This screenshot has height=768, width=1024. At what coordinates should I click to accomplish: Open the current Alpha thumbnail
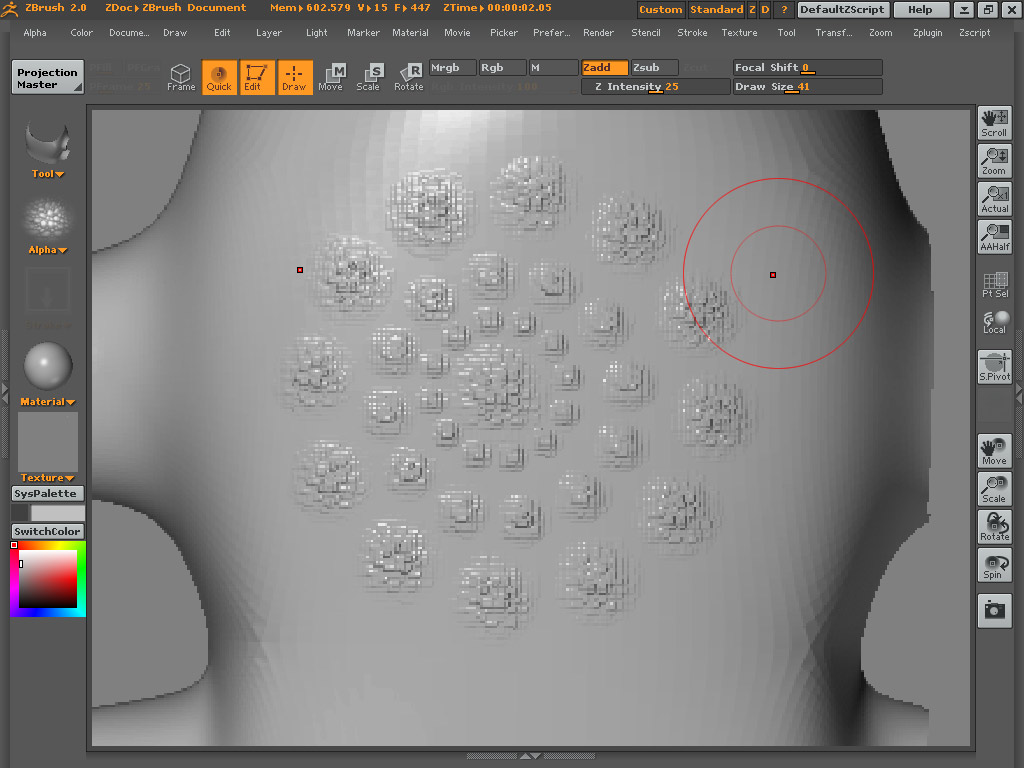(48, 218)
